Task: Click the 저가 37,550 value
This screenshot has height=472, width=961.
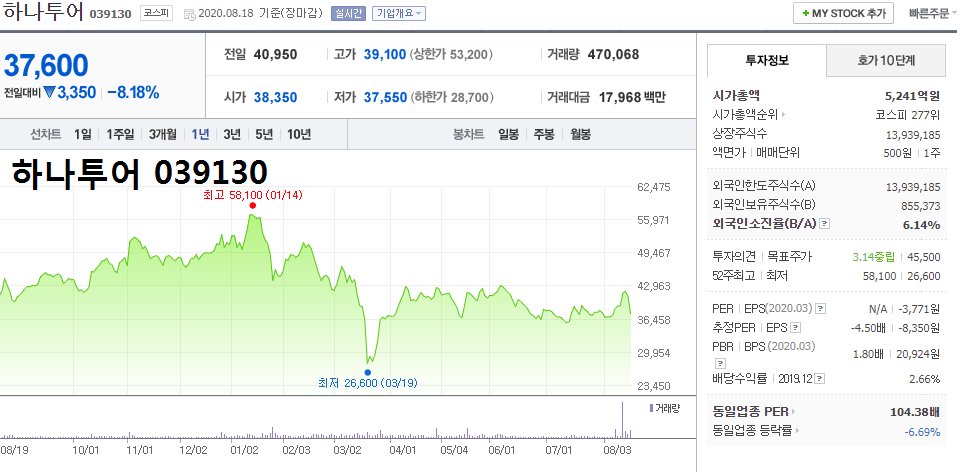Action: point(385,97)
